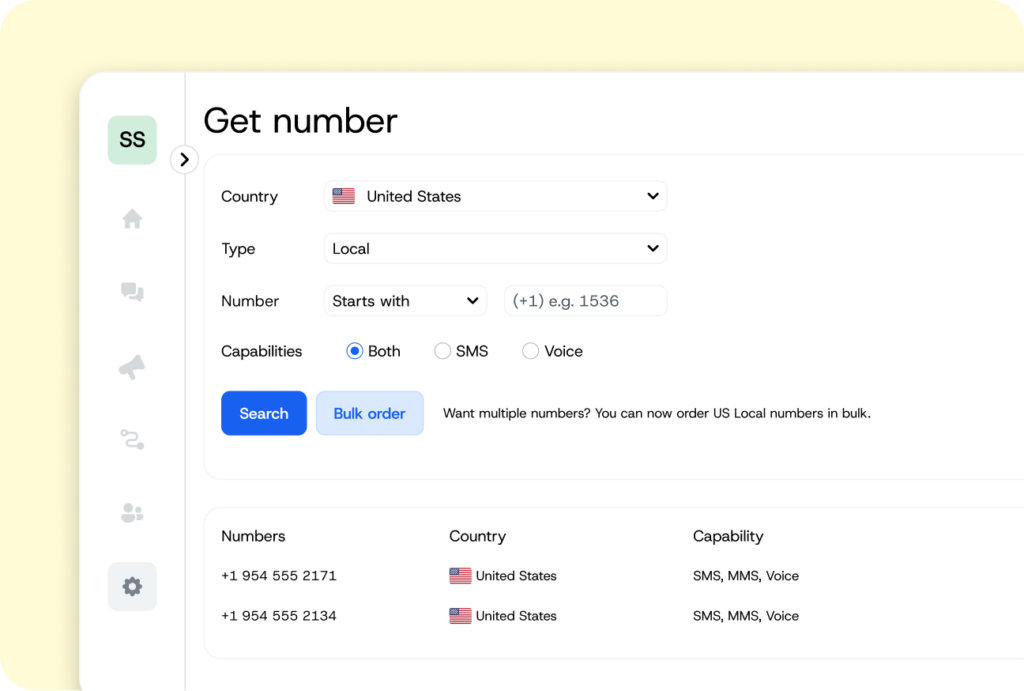
Task: Select the Both capabilities radio button
Action: click(x=355, y=351)
